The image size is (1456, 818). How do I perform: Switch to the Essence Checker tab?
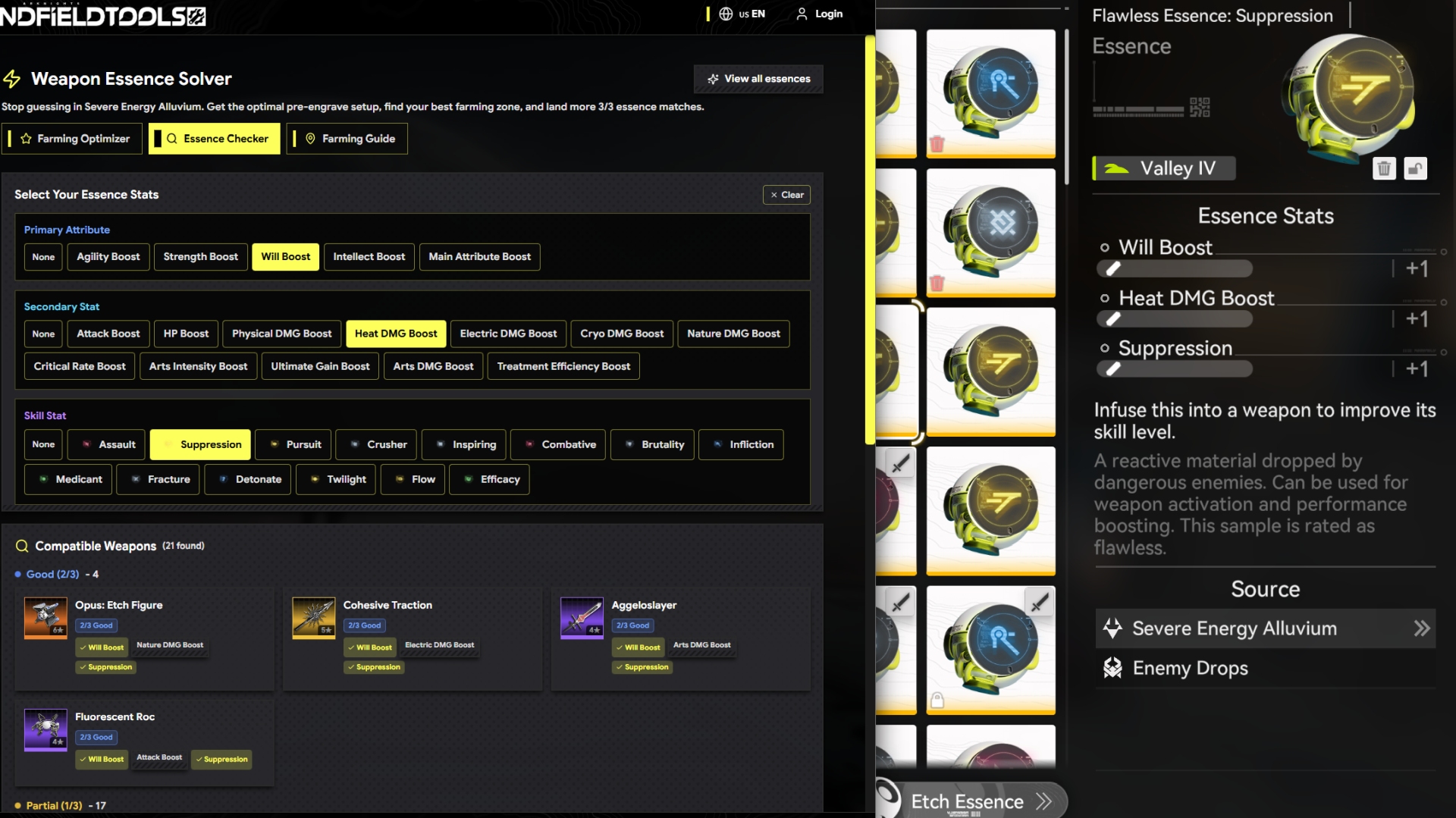[x=215, y=139]
